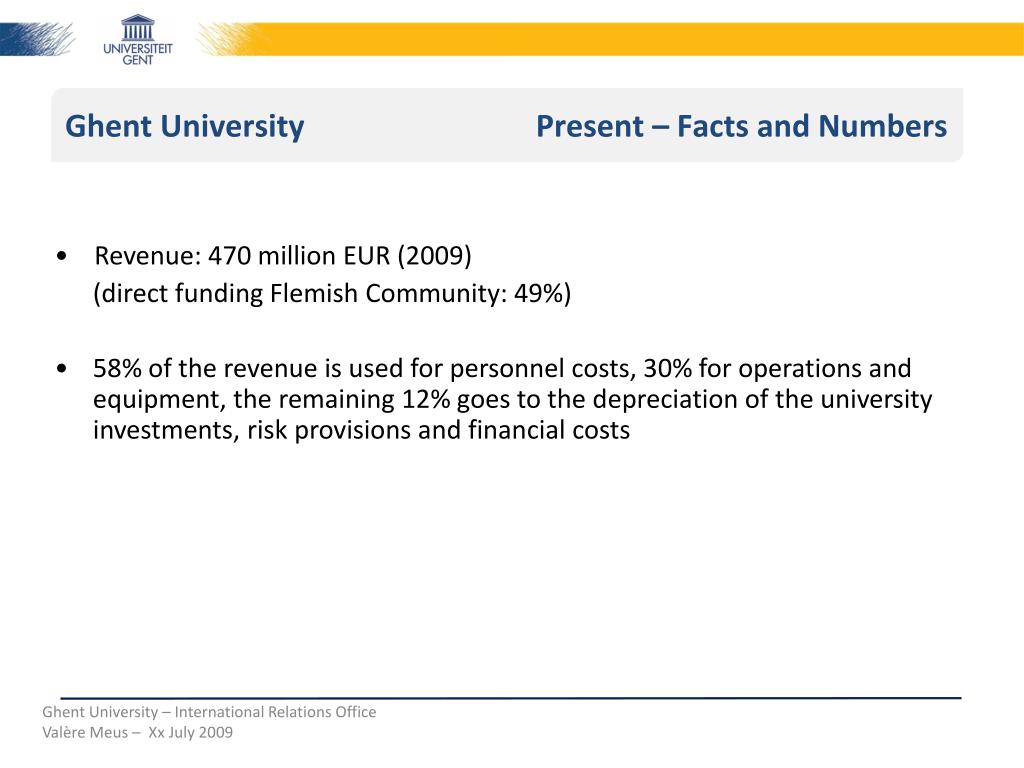Click the Universiteit Gent logo
Image resolution: width=1024 pixels, height=768 pixels.
tap(138, 40)
